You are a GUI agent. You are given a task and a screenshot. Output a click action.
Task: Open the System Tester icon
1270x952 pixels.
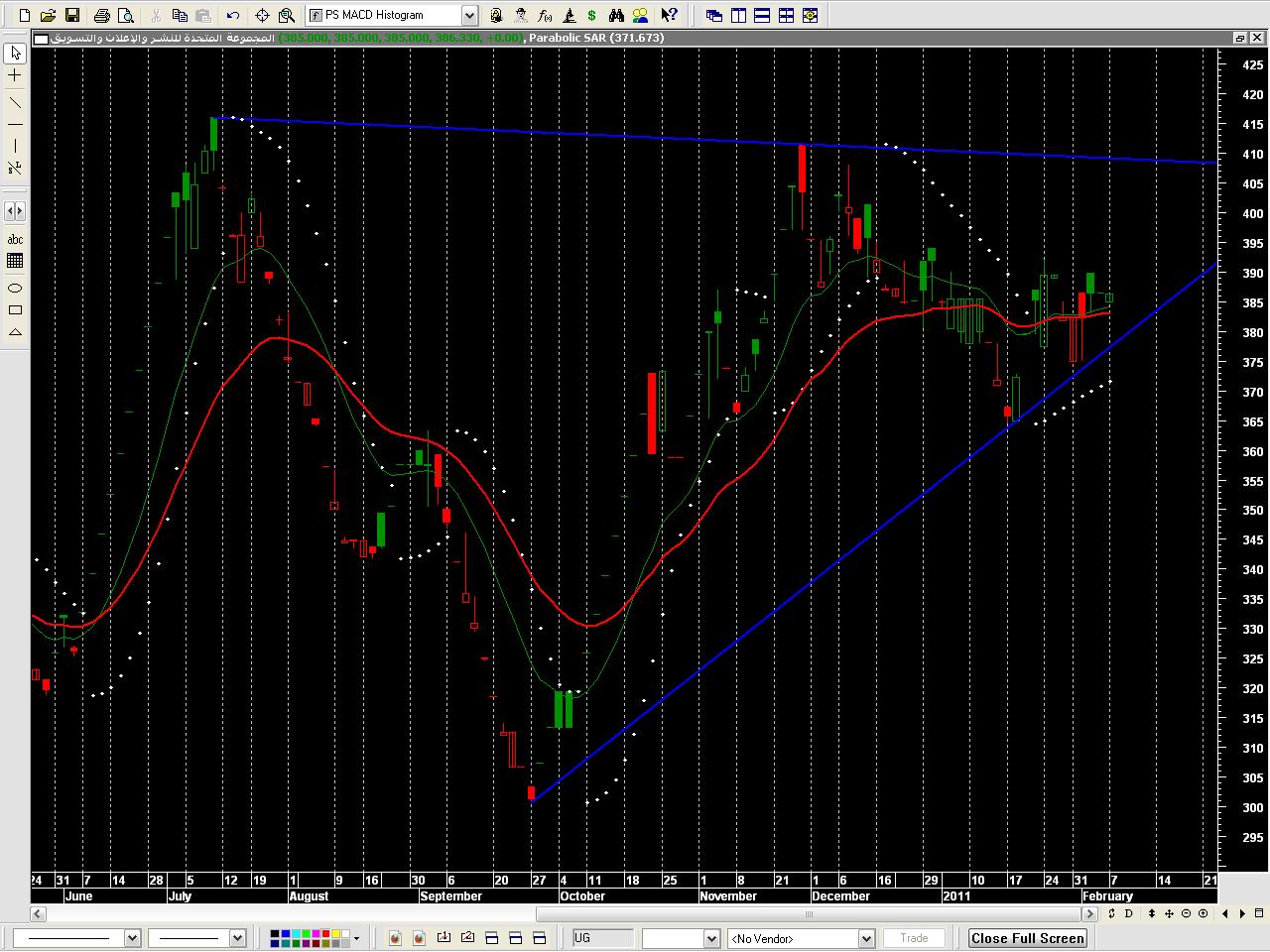[x=569, y=15]
